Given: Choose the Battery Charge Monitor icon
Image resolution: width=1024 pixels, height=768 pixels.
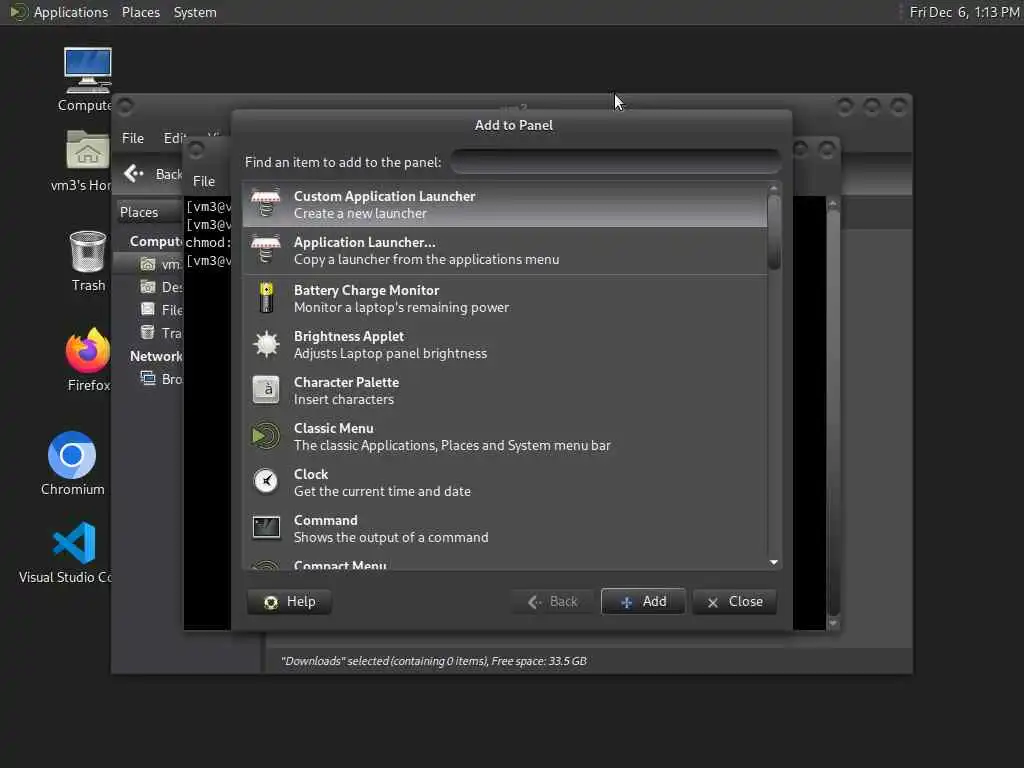Looking at the screenshot, I should point(266,298).
